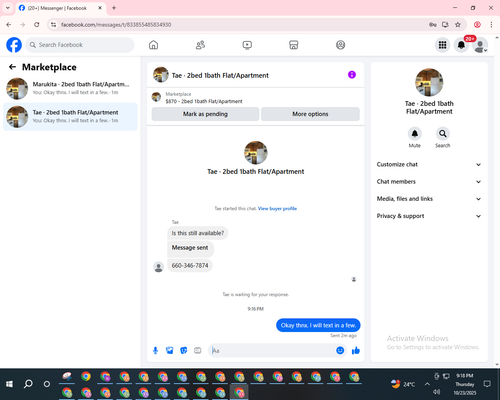The width and height of the screenshot is (500, 400).
Task: Click the 'Is this still available?' message
Action: (198, 233)
